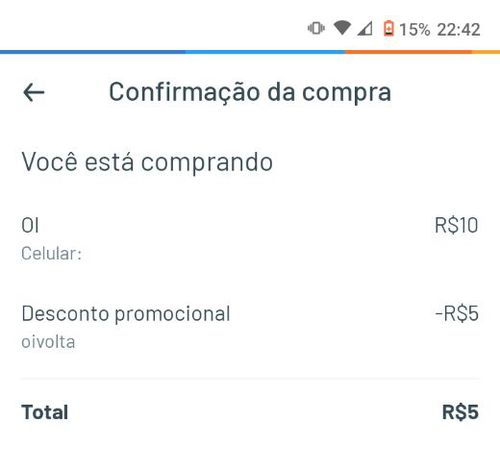Tap the 22:42 clock

click(459, 29)
